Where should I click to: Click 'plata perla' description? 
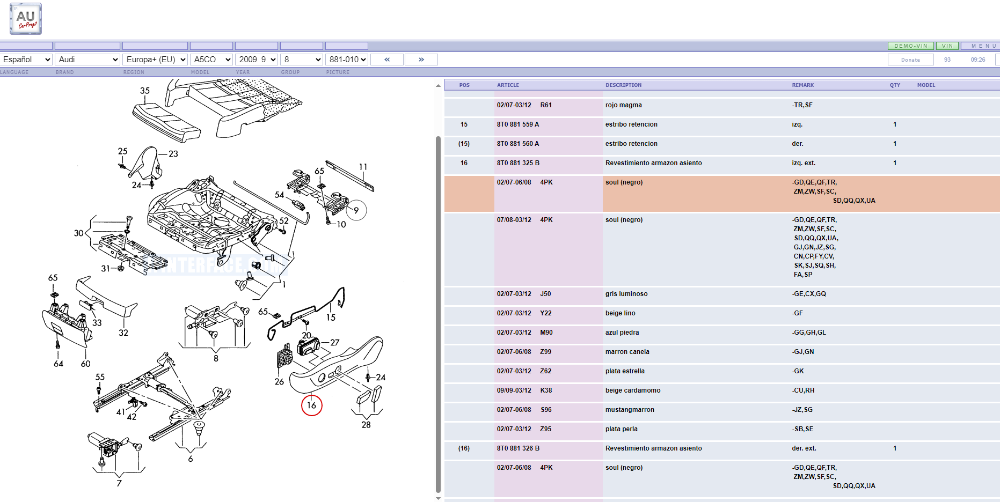tap(621, 429)
